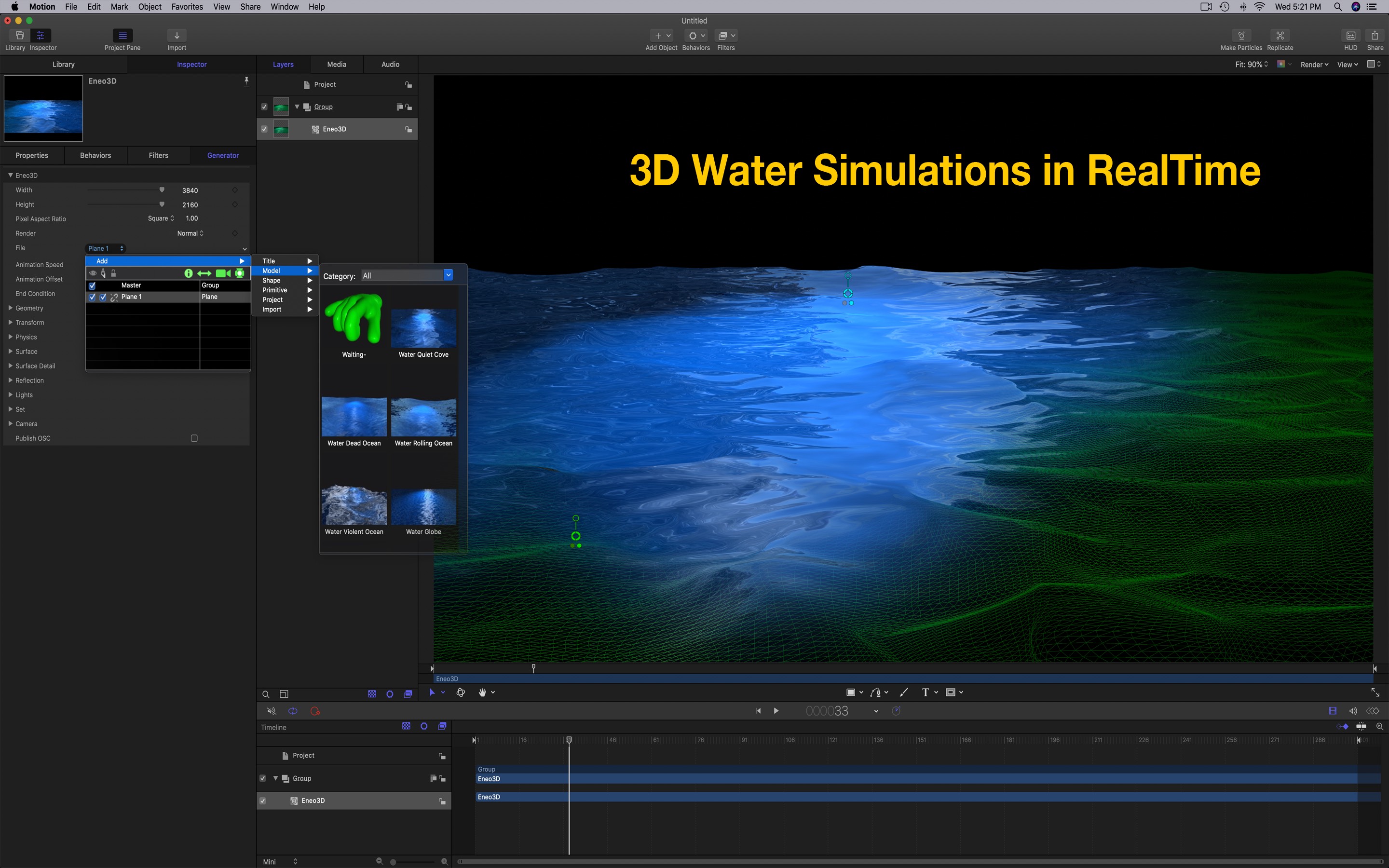Viewport: 1389px width, 868px height.
Task: Toggle loop playback icon
Action: click(x=293, y=711)
